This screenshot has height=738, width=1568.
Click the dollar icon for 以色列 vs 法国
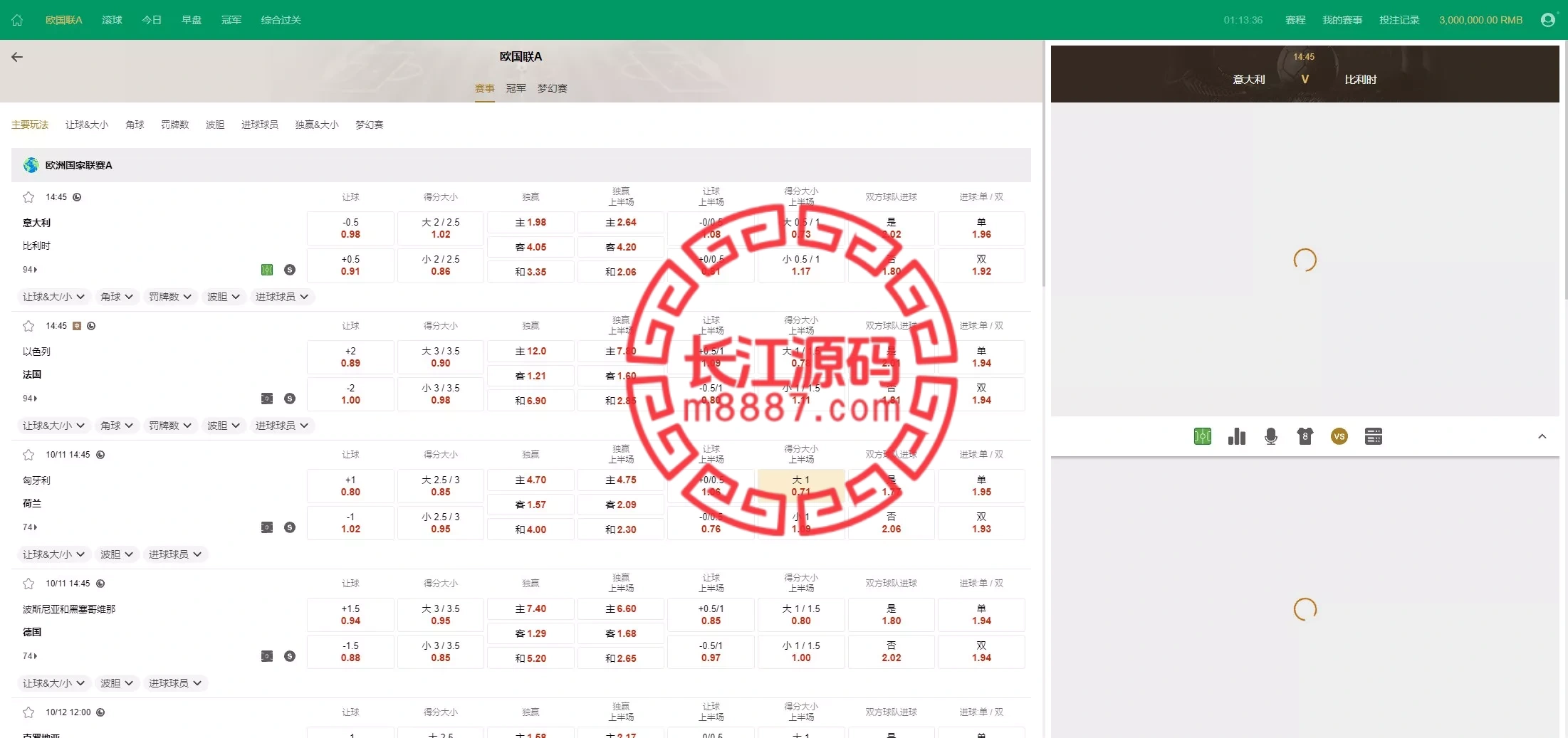290,399
